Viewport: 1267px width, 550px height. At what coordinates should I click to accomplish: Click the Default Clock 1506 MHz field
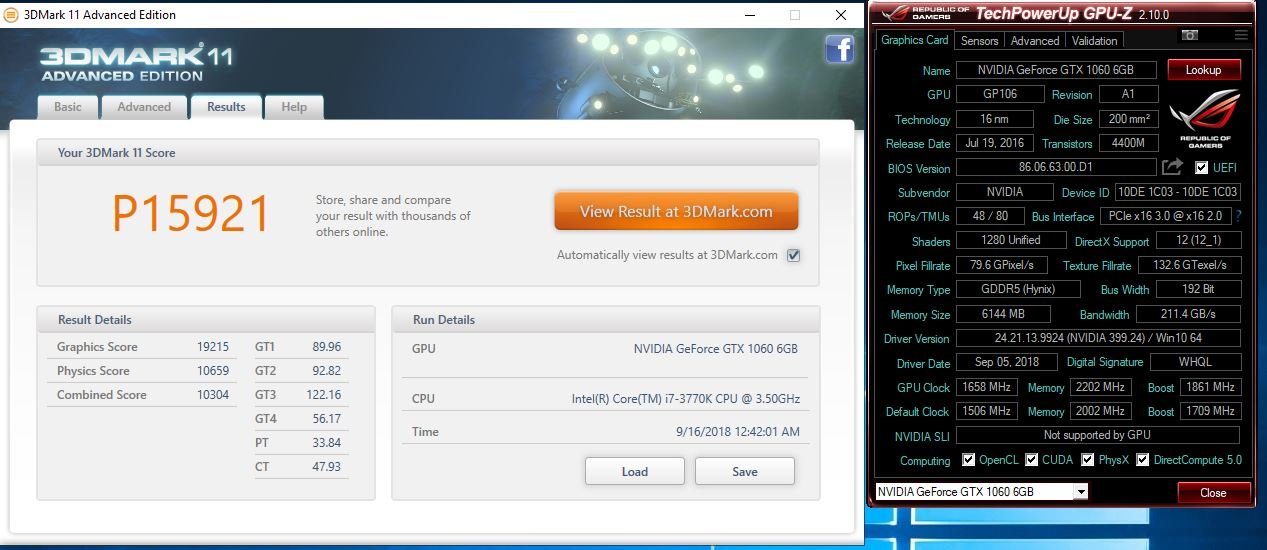(987, 411)
